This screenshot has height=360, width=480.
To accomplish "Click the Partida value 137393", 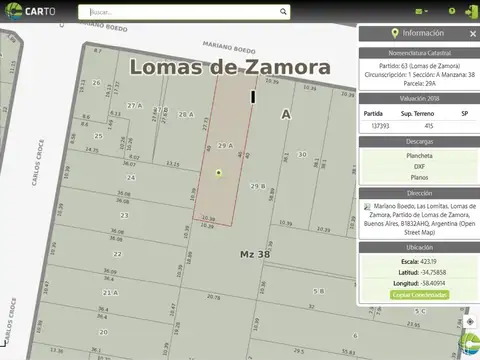I will 380,126.
